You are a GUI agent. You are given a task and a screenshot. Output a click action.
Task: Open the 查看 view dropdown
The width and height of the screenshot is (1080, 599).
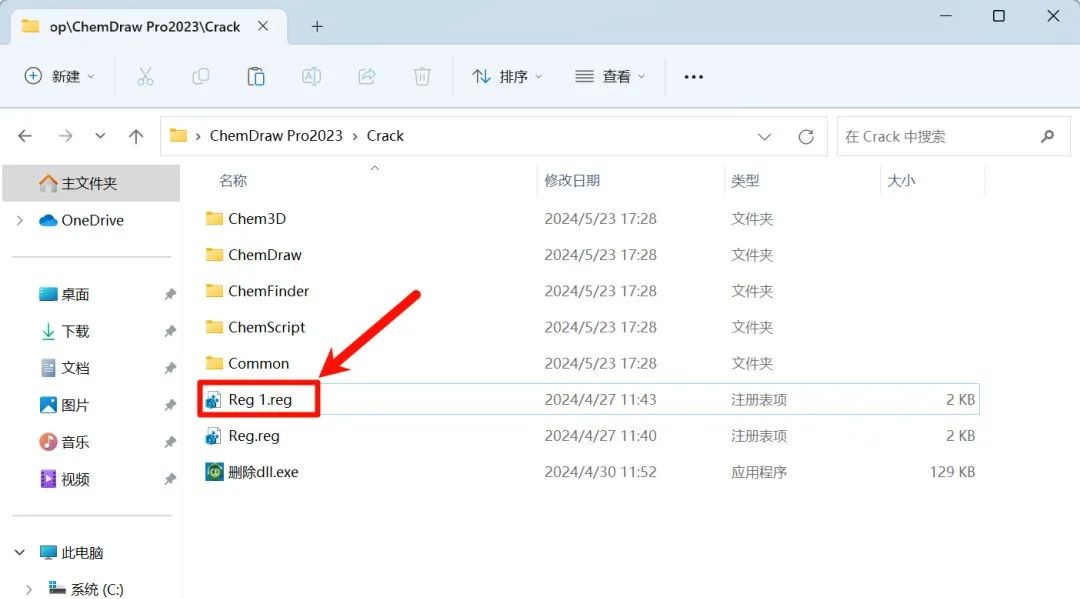610,76
